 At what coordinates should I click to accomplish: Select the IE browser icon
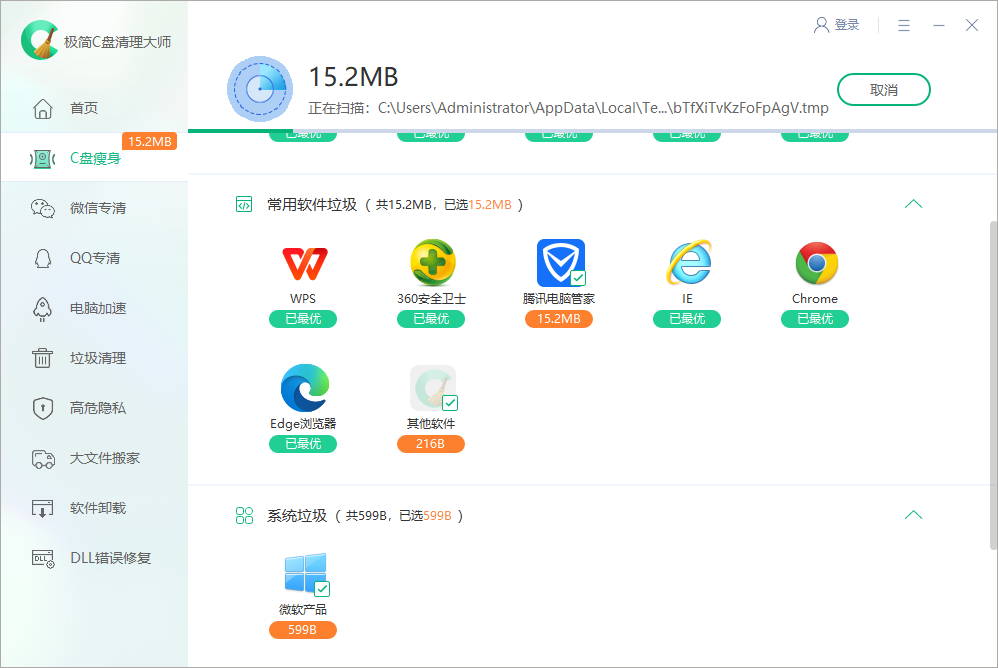(x=686, y=262)
